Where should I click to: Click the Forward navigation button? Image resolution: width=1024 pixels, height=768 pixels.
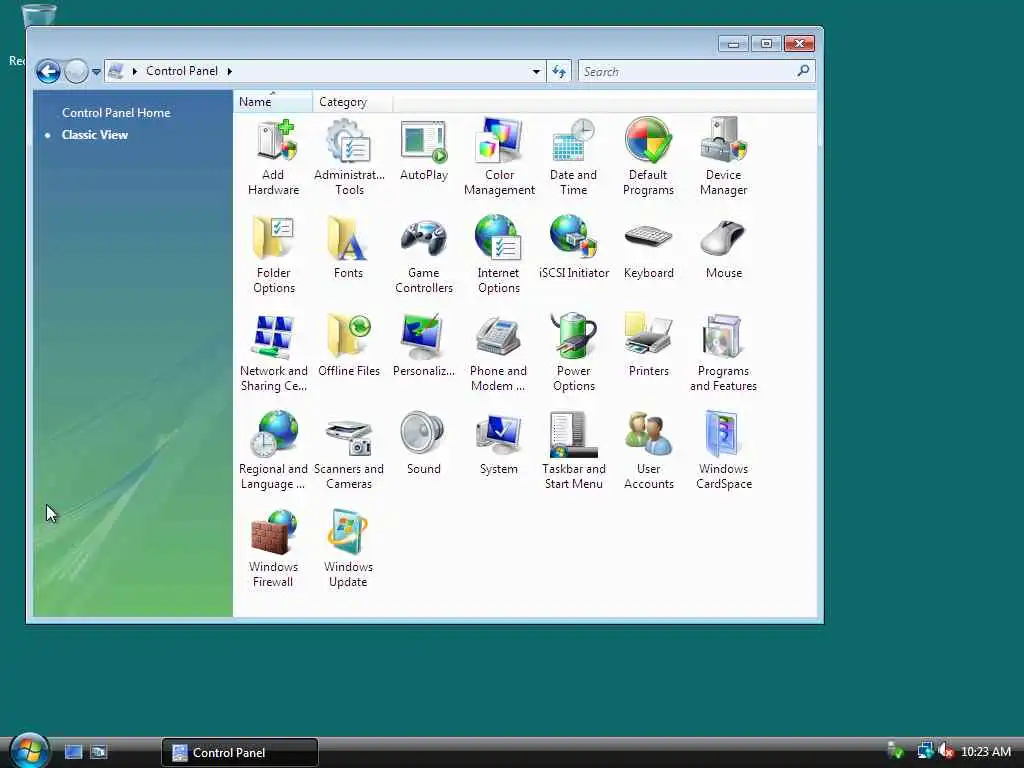point(76,71)
